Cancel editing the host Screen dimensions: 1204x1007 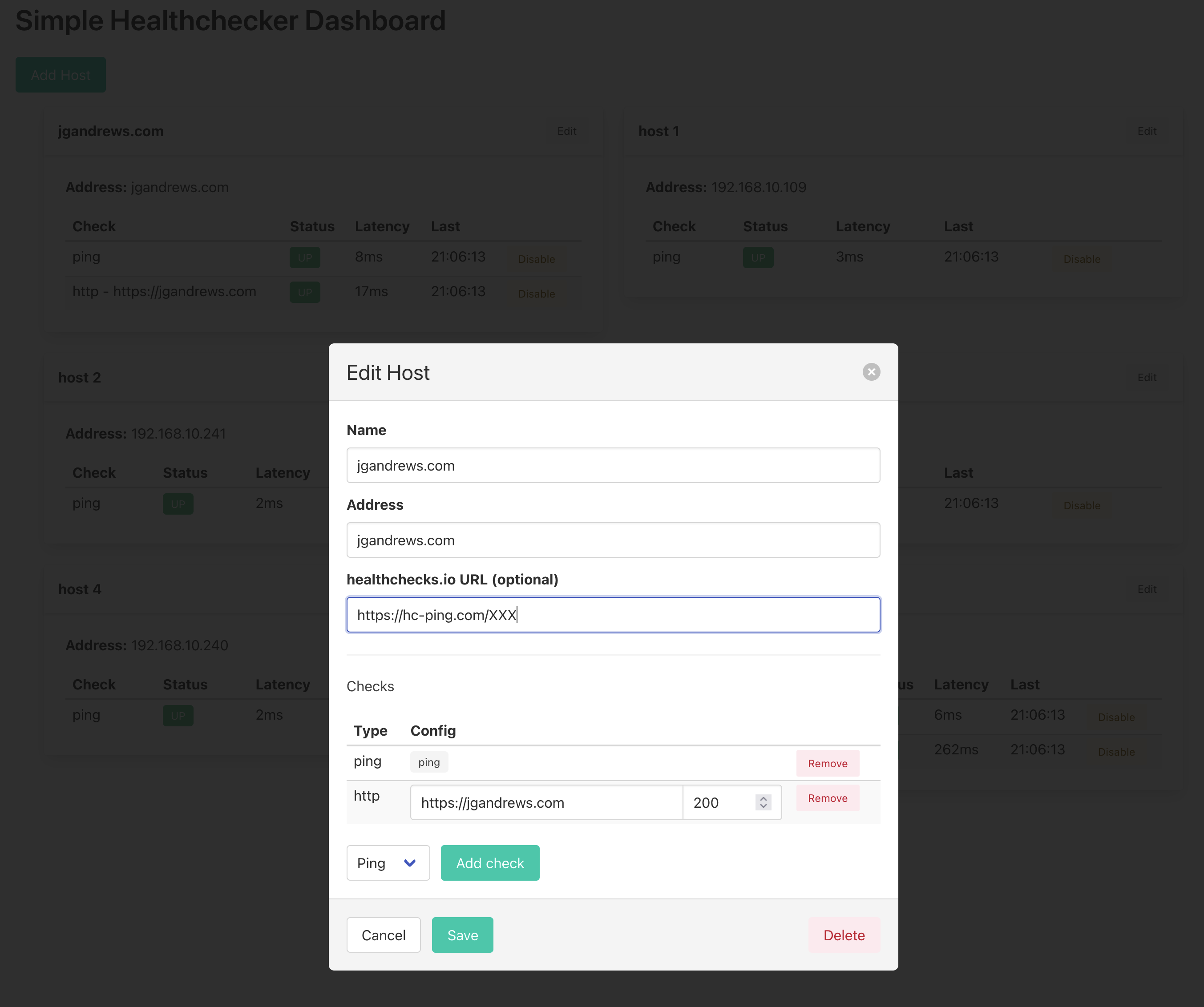[383, 935]
